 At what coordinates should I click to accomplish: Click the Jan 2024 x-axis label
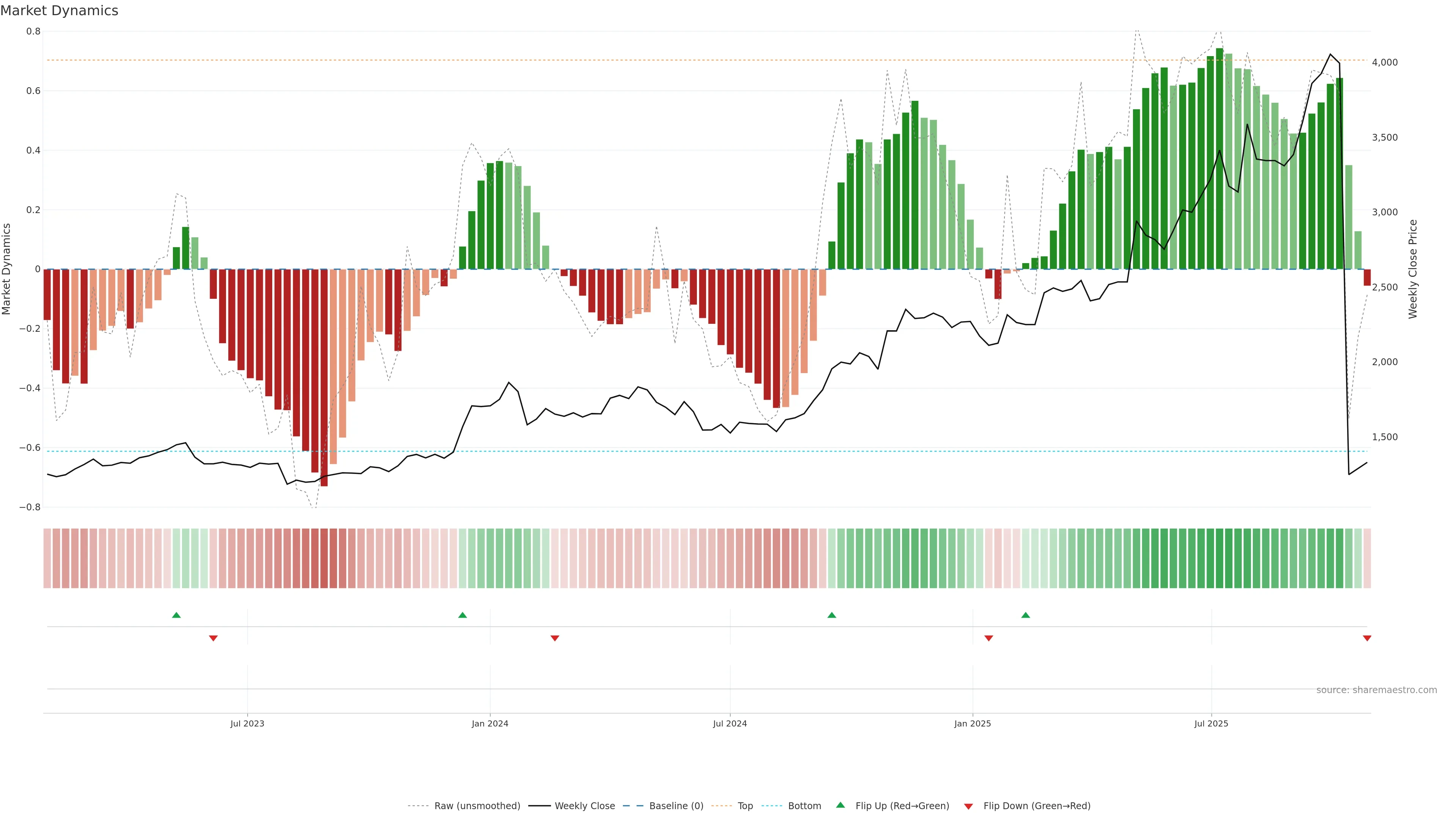click(x=490, y=723)
